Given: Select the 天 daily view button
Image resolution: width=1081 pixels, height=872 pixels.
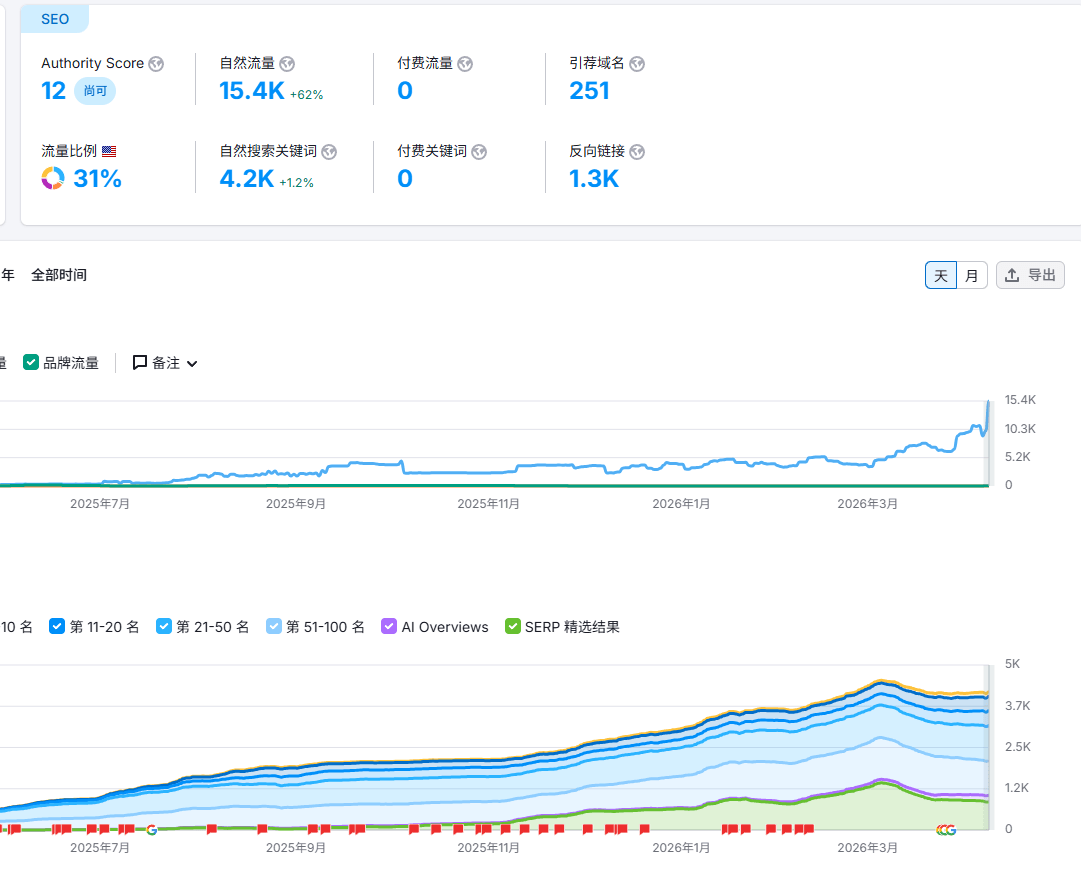Looking at the screenshot, I should (941, 276).
